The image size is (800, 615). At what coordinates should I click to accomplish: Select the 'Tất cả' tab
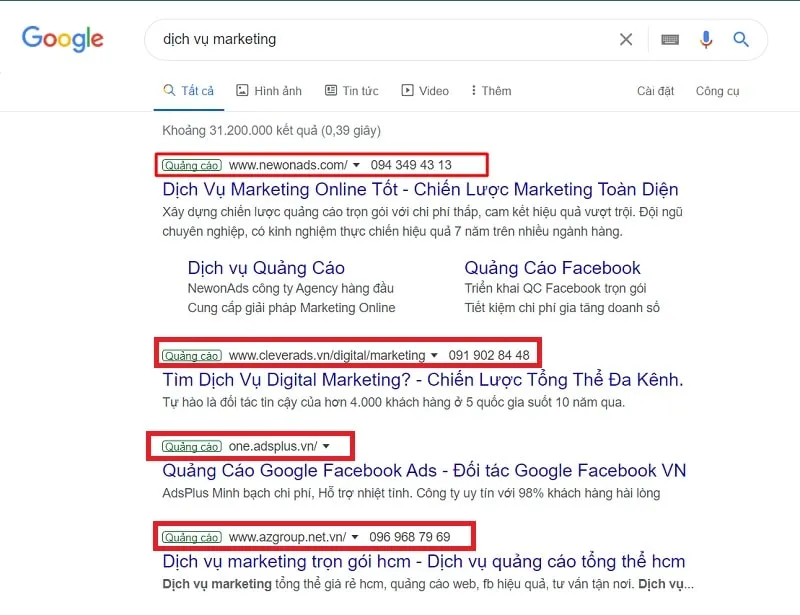click(x=189, y=91)
